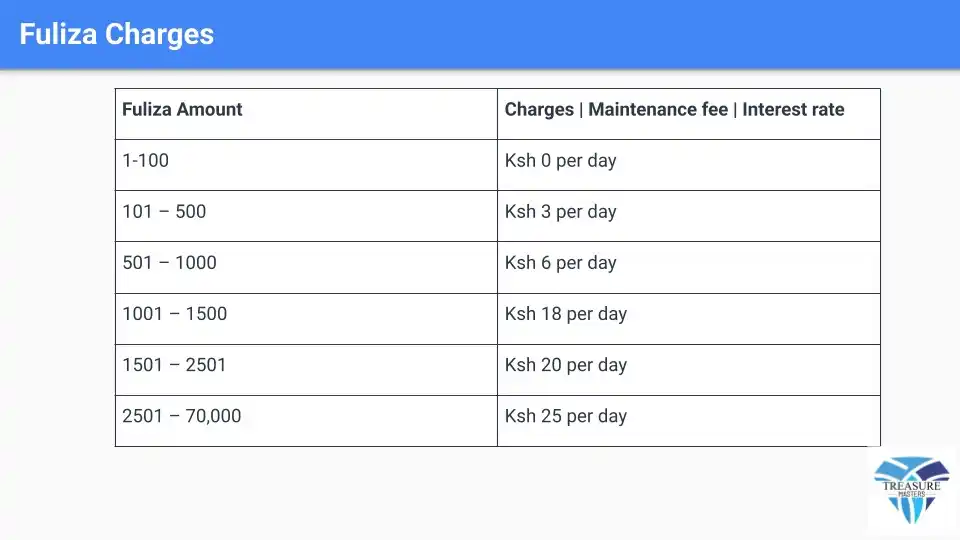Click the Treasure Masters logo
Screen dimensions: 960x540
coord(911,490)
